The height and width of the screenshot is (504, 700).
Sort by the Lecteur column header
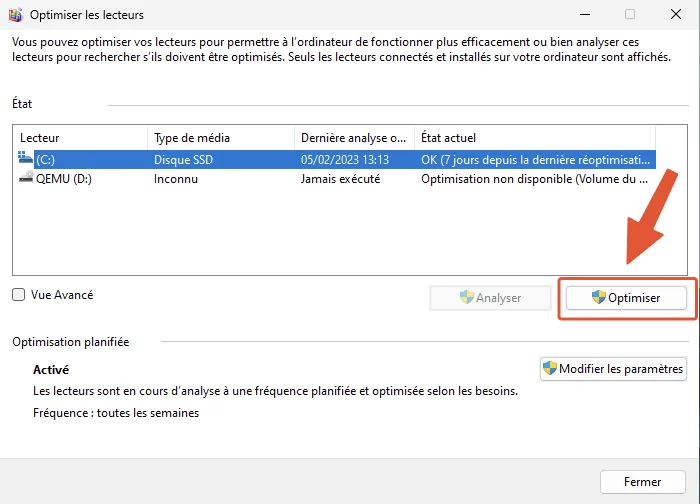[80, 138]
